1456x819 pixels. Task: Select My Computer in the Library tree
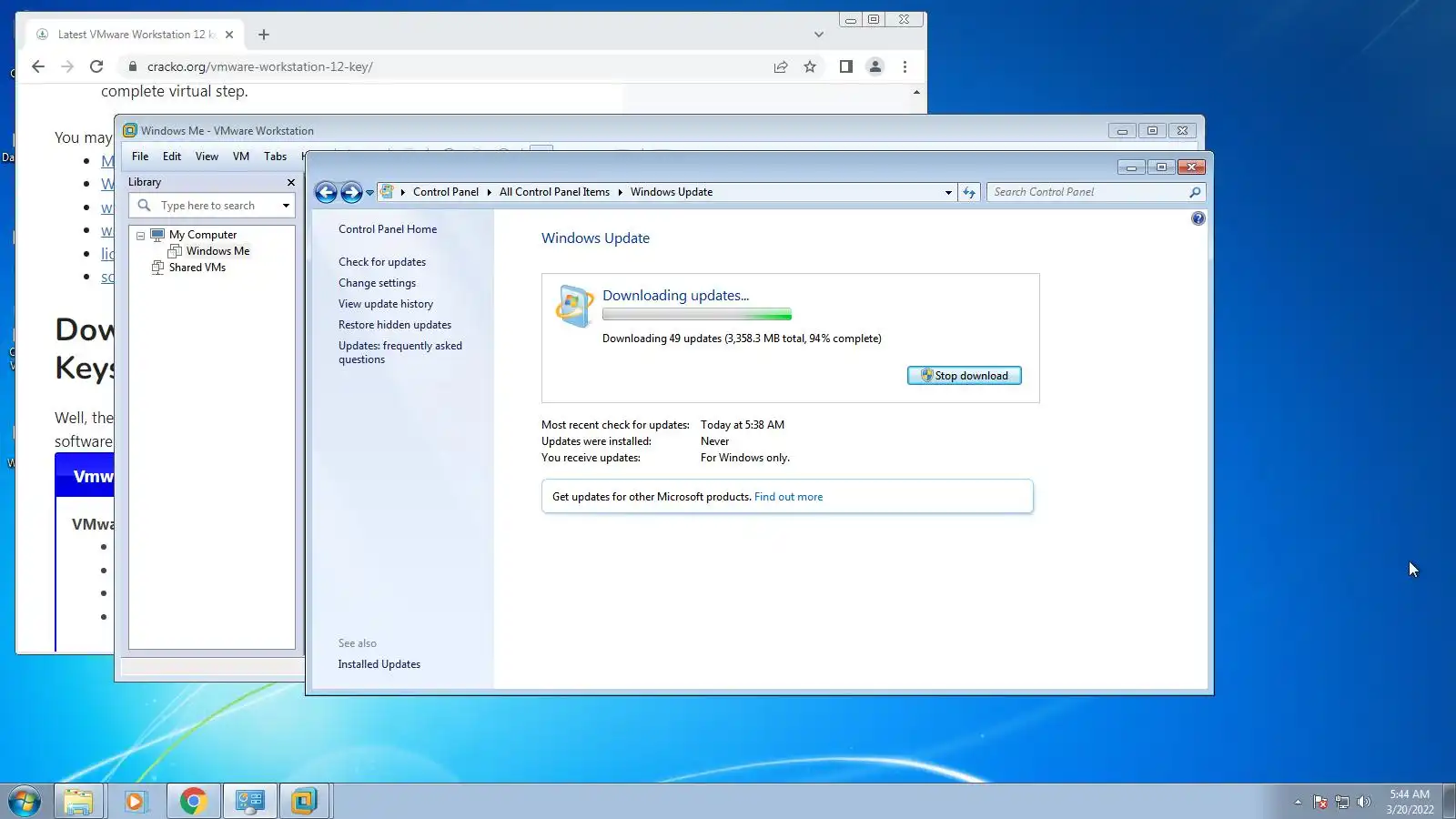pyautogui.click(x=203, y=235)
